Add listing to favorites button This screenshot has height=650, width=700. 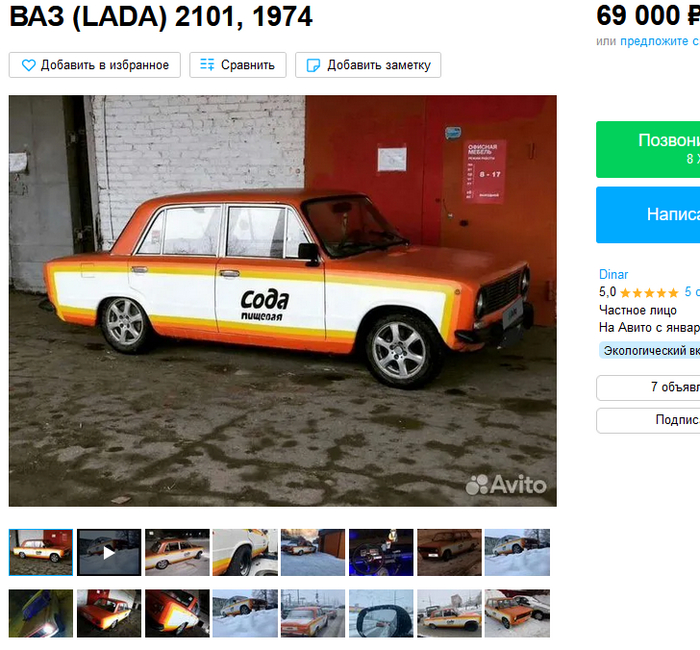[x=95, y=65]
